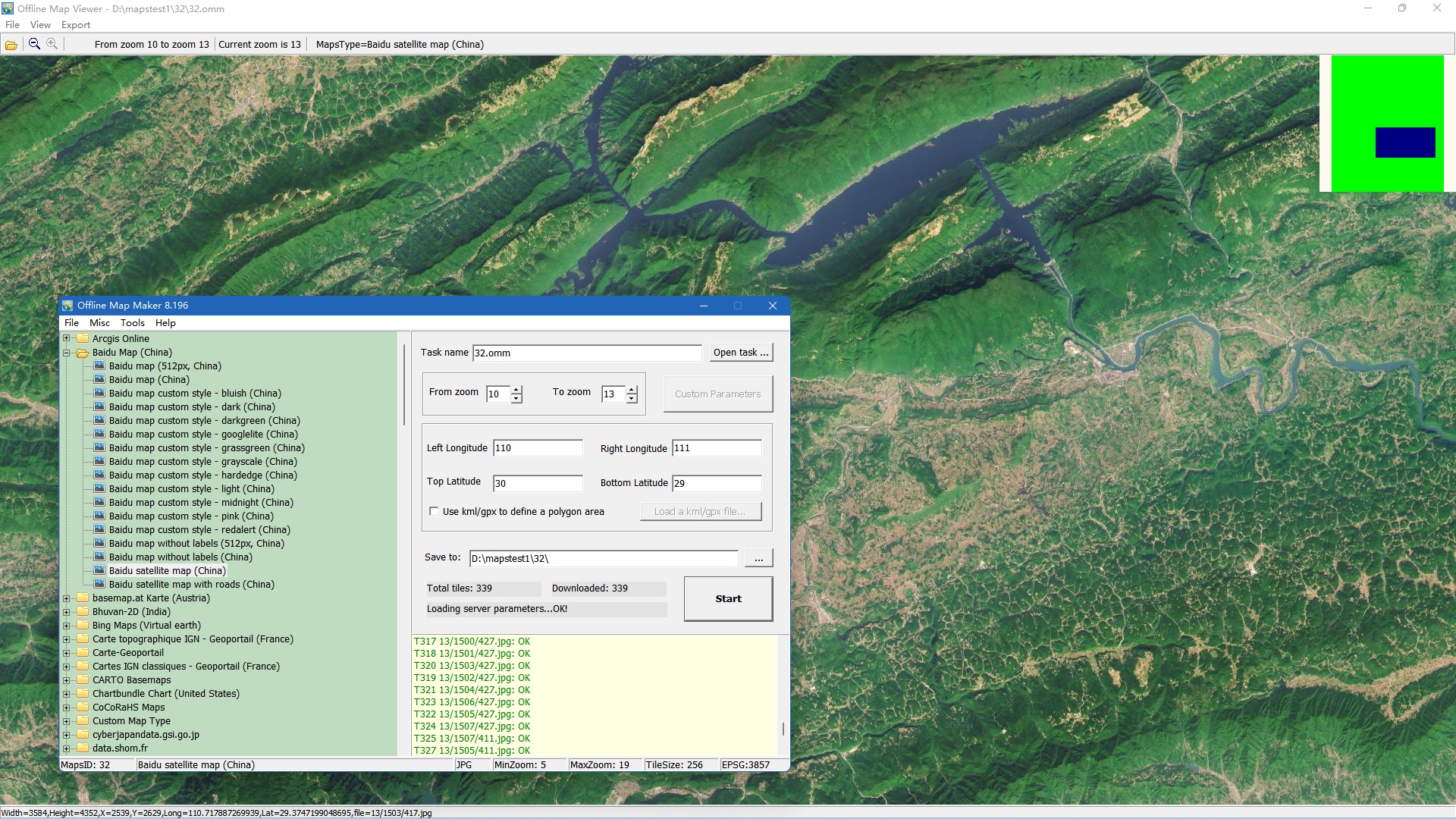Click the Offline Map Maker title bar icon
The height and width of the screenshot is (819, 1456).
coord(67,306)
